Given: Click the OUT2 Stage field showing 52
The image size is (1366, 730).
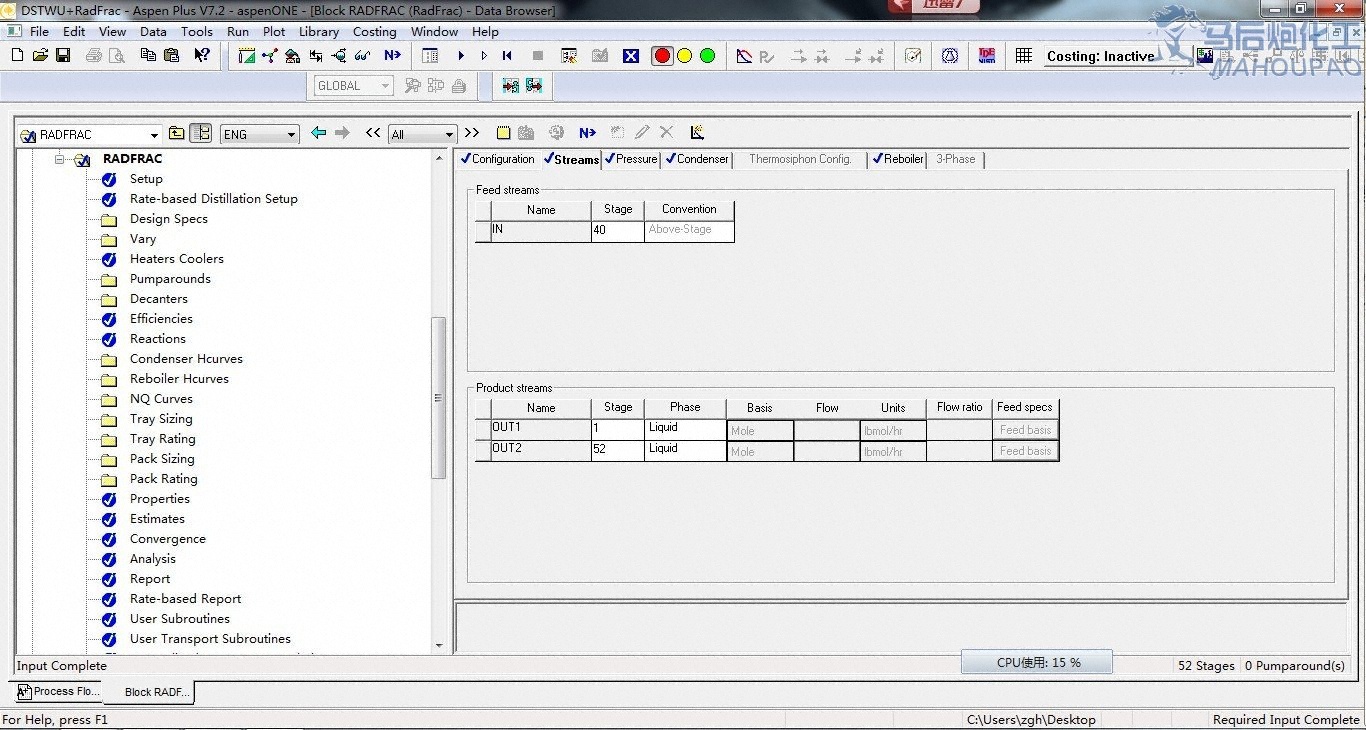Looking at the screenshot, I should 617,450.
